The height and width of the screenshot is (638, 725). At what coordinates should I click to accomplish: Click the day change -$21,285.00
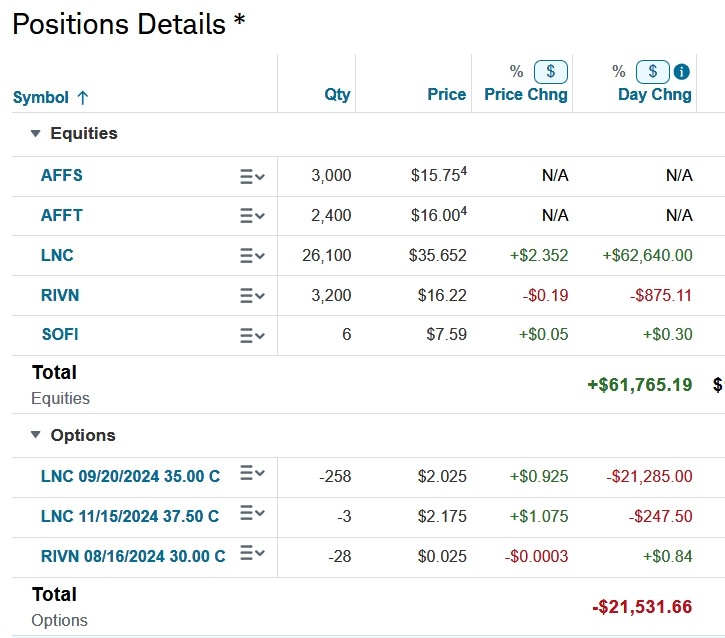649,476
